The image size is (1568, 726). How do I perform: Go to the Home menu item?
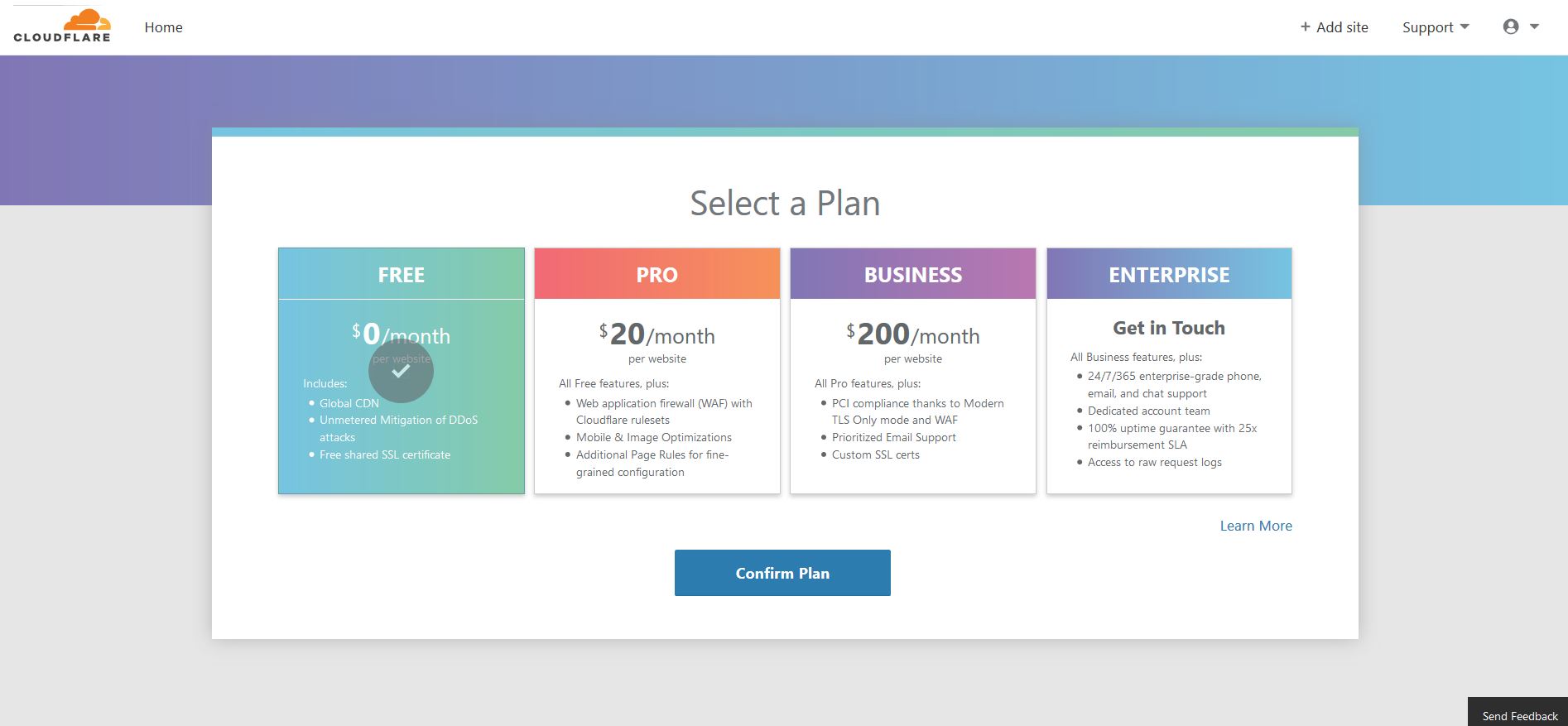163,27
